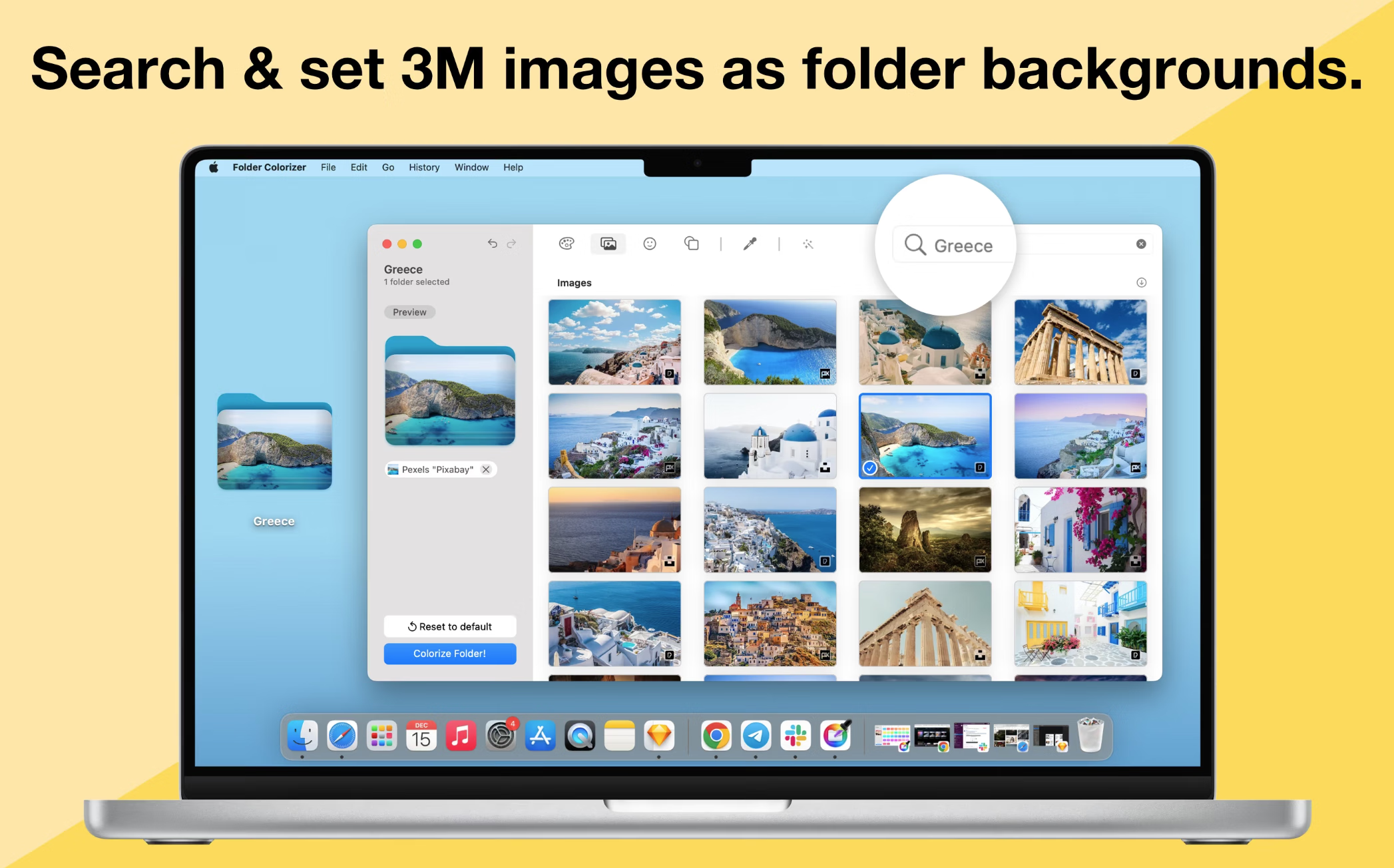Click the eyedropper color picker icon

tap(749, 244)
